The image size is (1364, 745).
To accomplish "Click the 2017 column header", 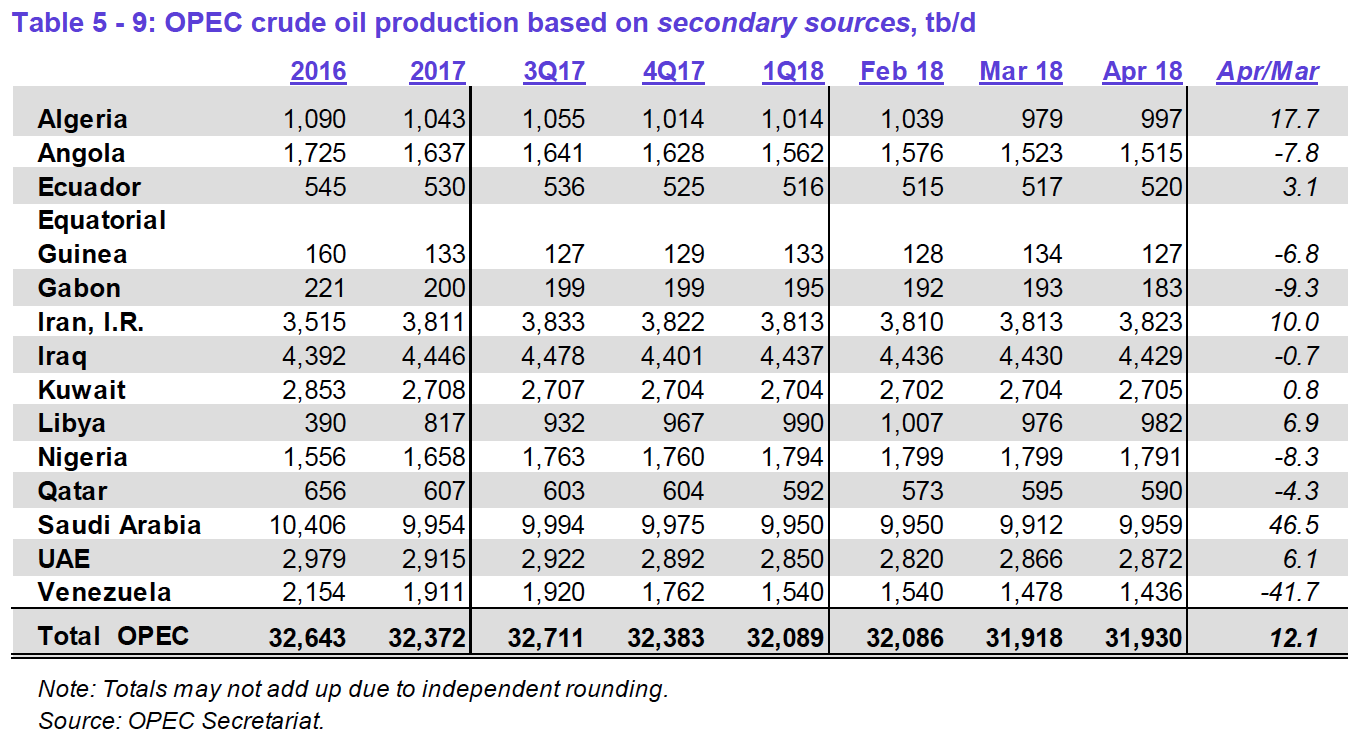I will pos(438,71).
